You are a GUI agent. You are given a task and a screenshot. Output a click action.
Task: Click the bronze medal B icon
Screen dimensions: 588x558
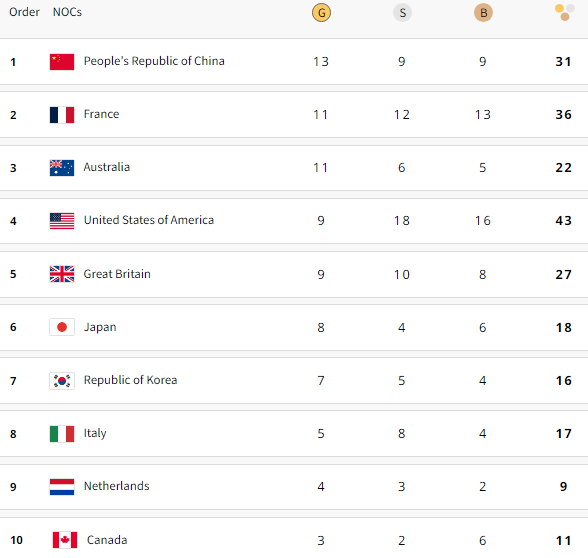[x=483, y=13]
